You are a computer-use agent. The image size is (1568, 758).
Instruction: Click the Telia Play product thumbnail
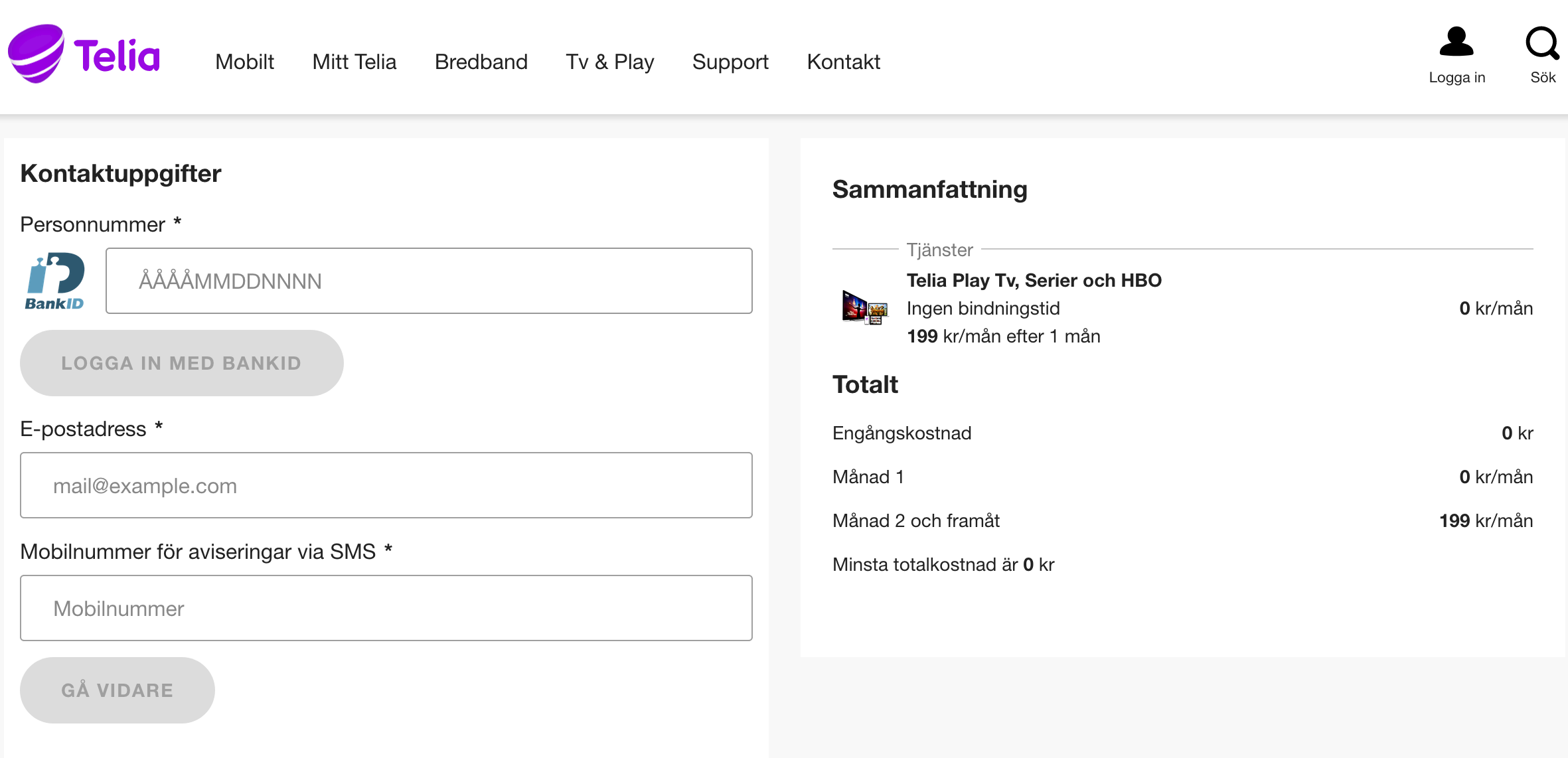pos(865,308)
